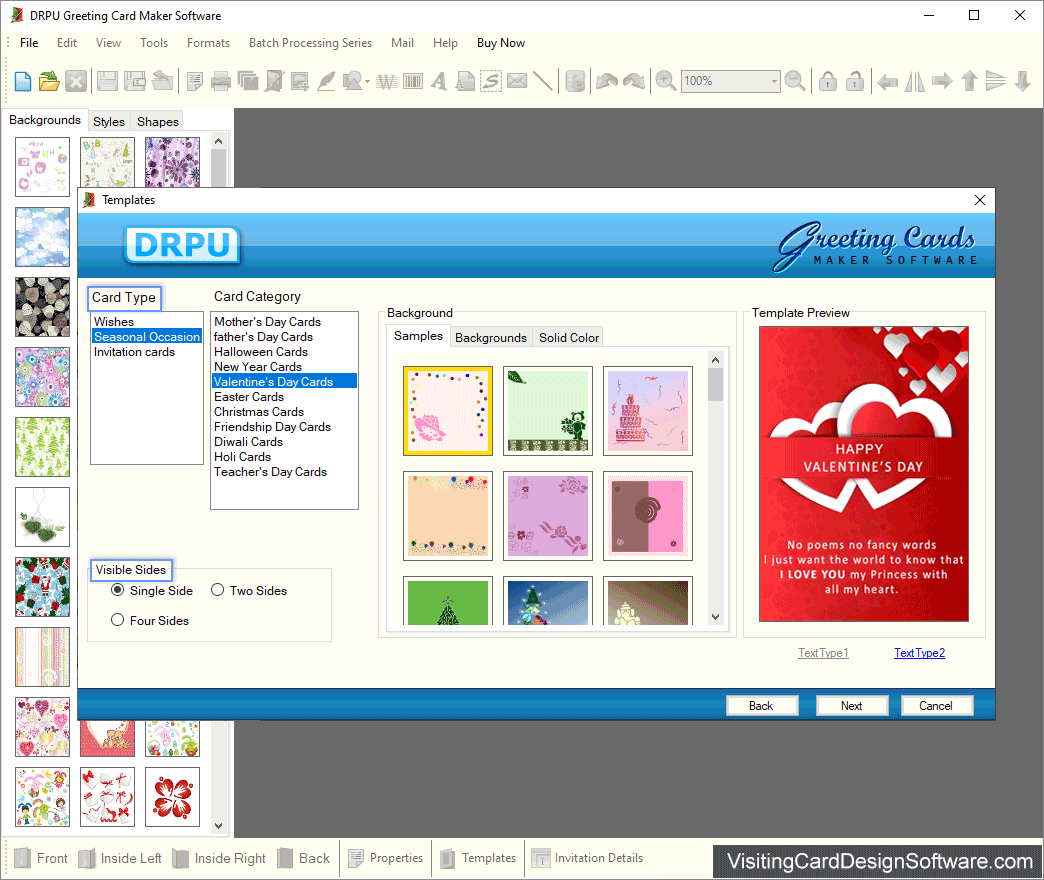The height and width of the screenshot is (880, 1044).
Task: Click the database cylinder toolbar icon
Action: pos(575,81)
